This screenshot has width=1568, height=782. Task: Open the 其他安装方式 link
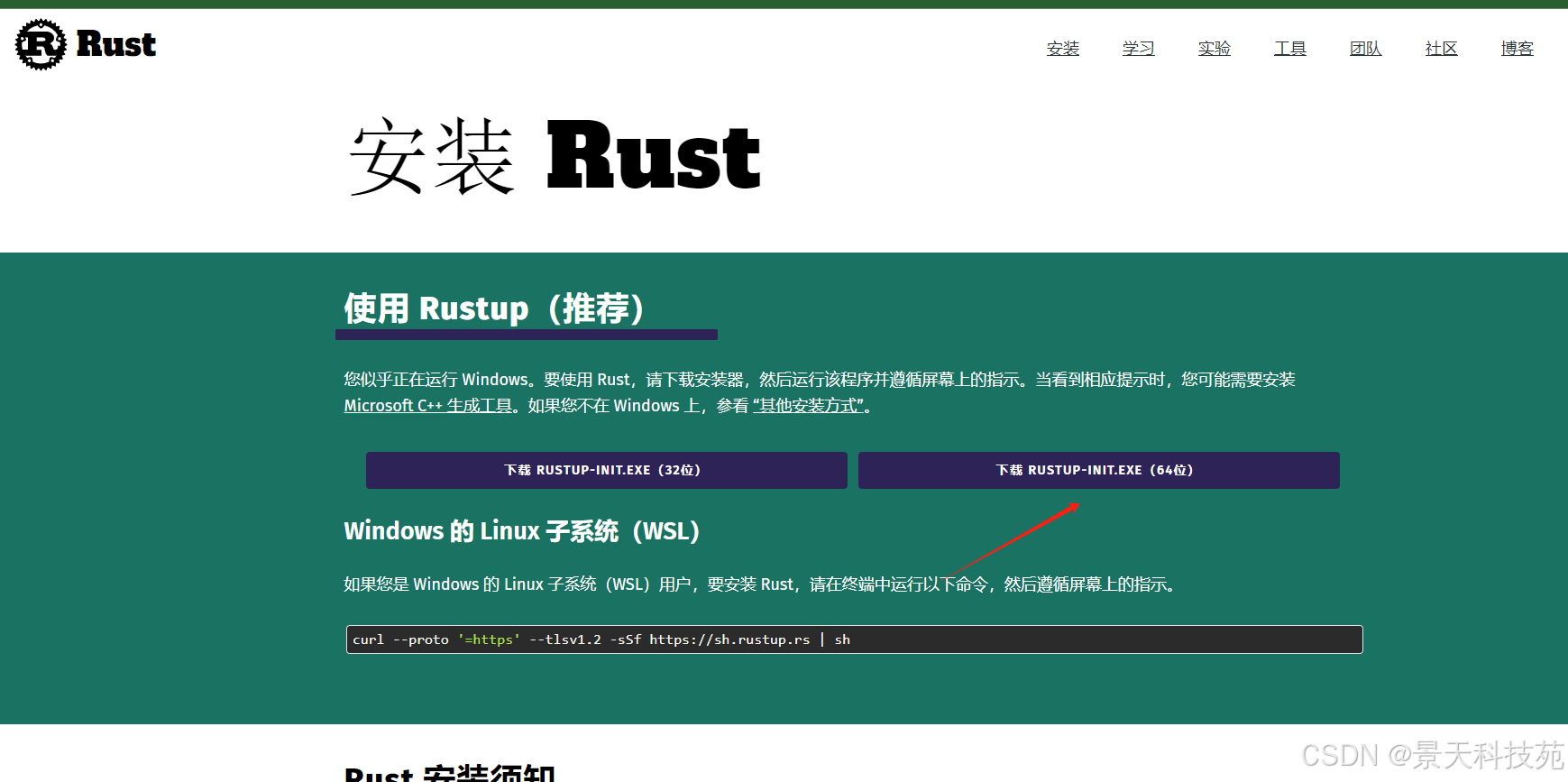809,406
